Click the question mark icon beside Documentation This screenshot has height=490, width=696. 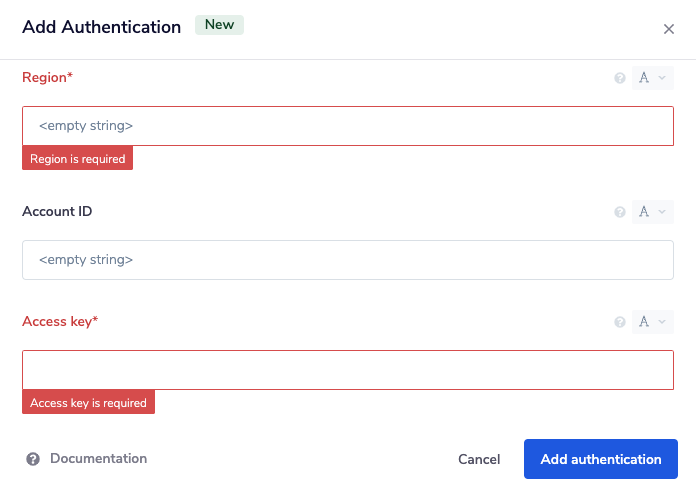(33, 459)
